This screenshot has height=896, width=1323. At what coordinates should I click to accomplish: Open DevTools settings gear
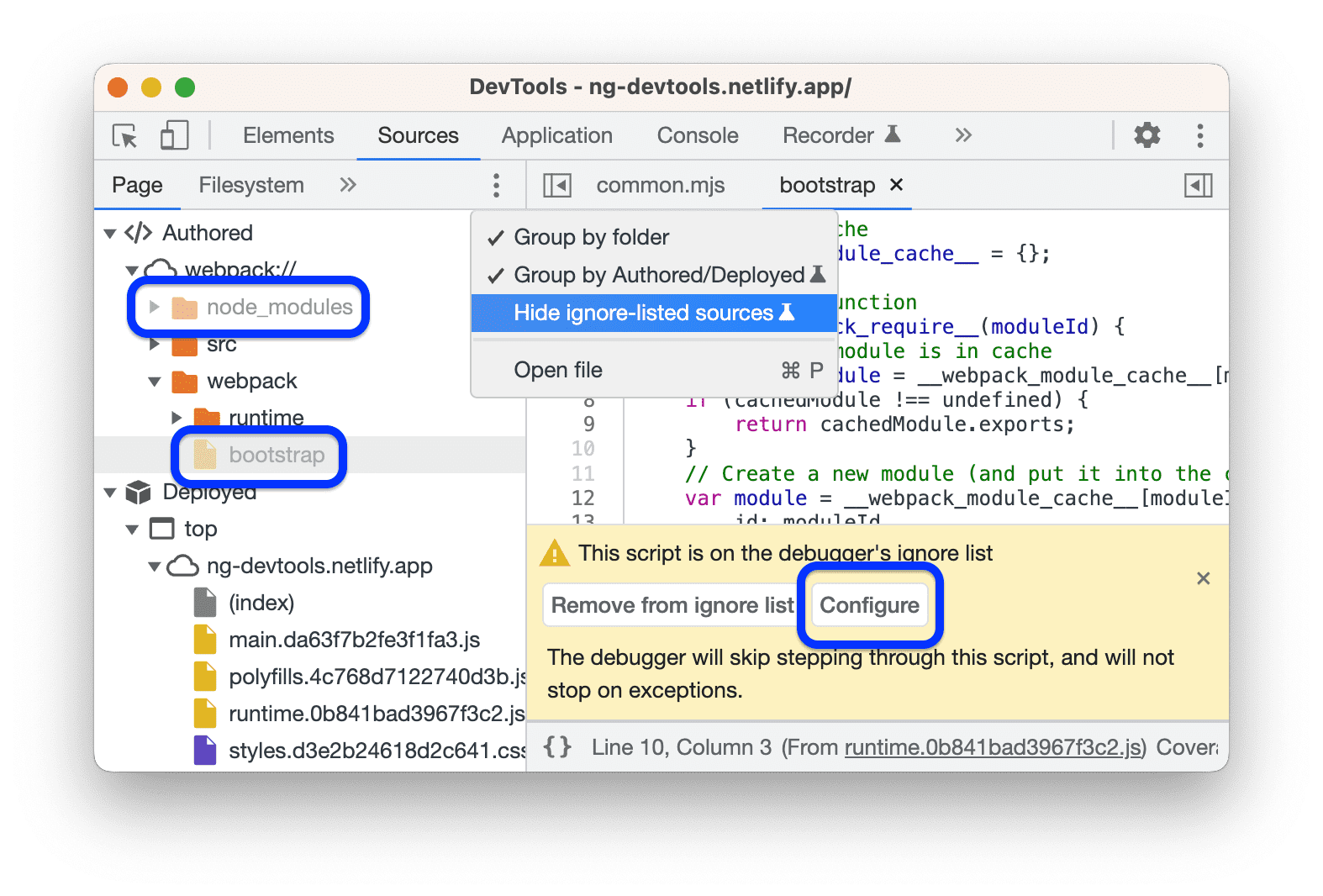click(1146, 135)
